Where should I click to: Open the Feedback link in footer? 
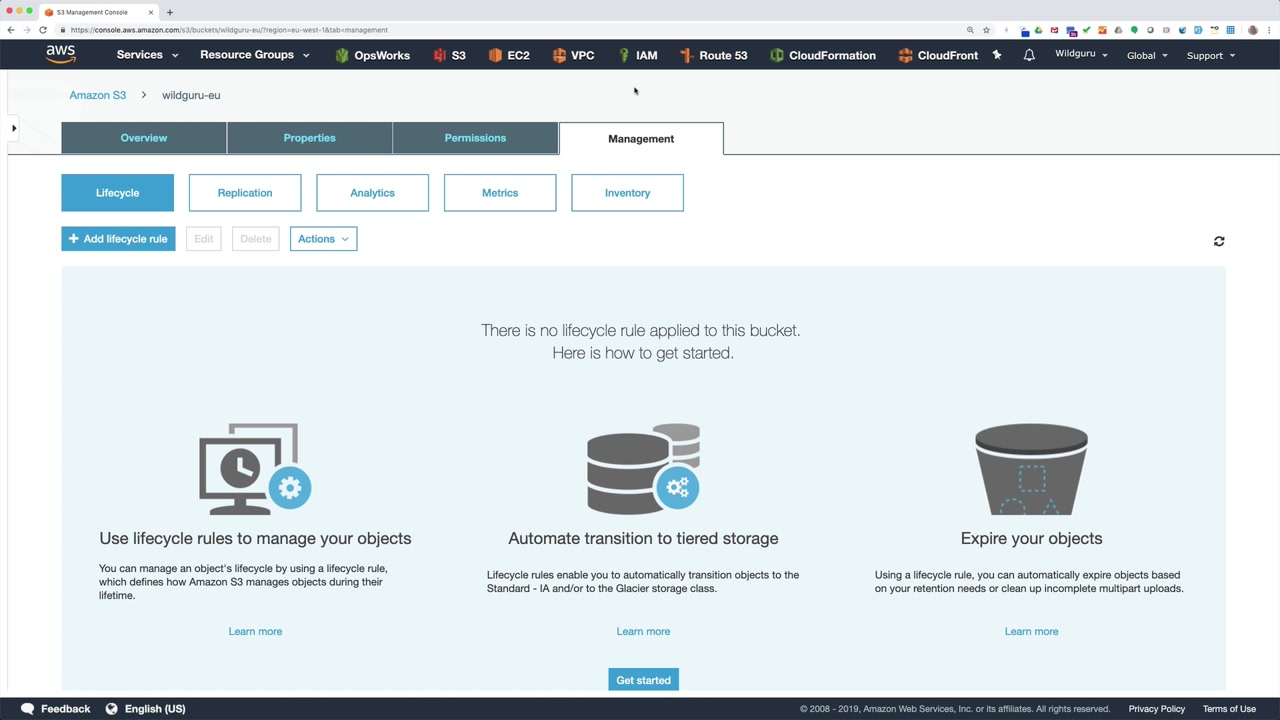tap(56, 709)
